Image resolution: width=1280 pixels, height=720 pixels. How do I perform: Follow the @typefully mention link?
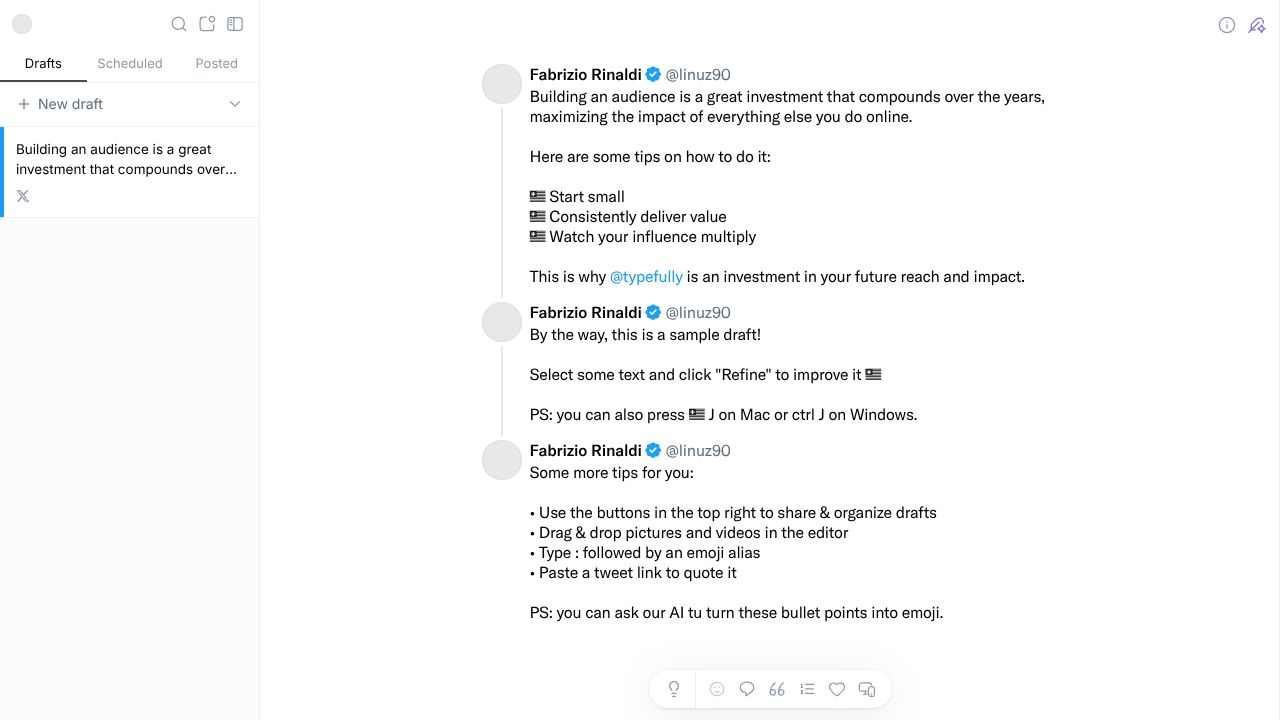pyautogui.click(x=646, y=277)
